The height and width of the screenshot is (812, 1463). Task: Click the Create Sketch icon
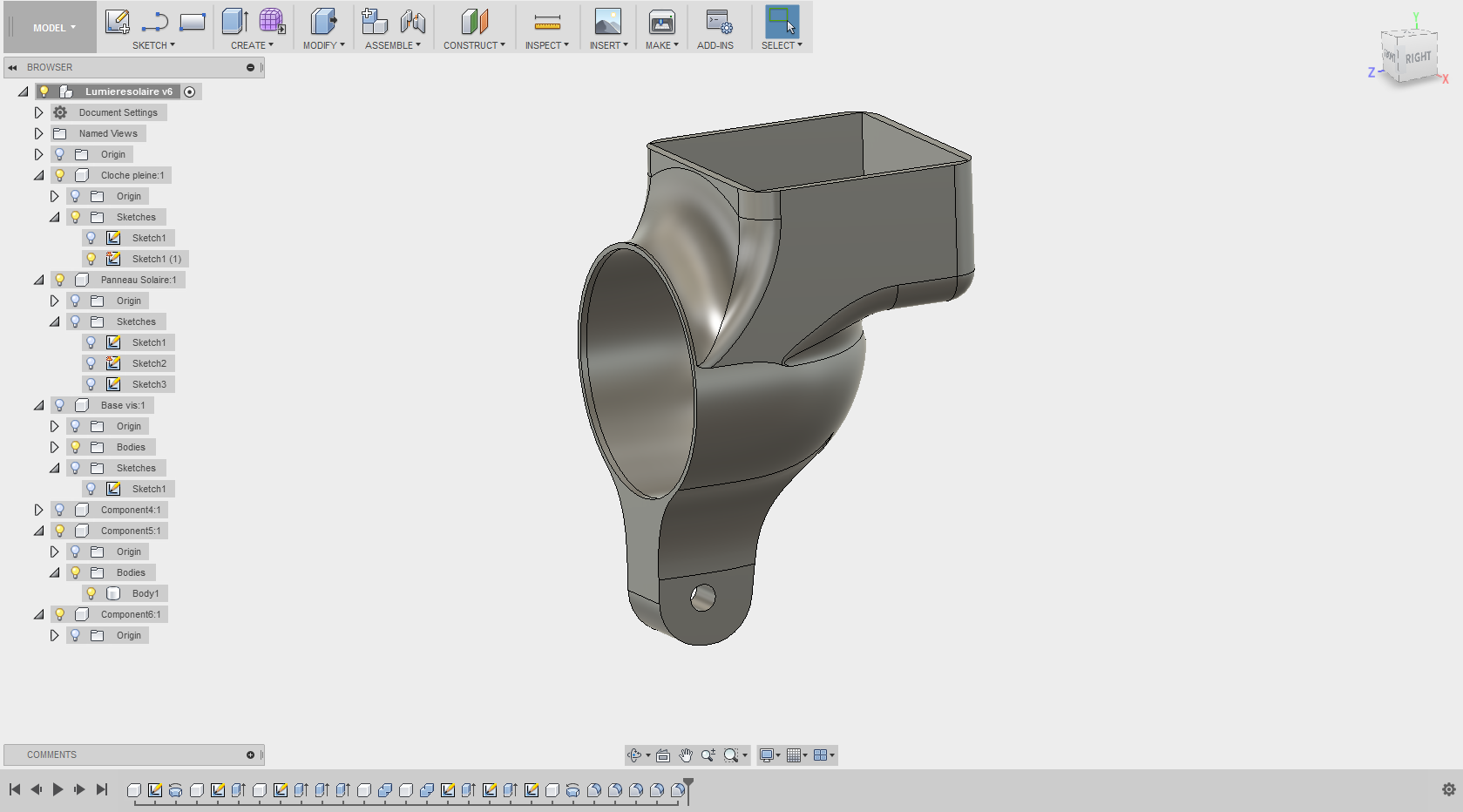coord(118,22)
